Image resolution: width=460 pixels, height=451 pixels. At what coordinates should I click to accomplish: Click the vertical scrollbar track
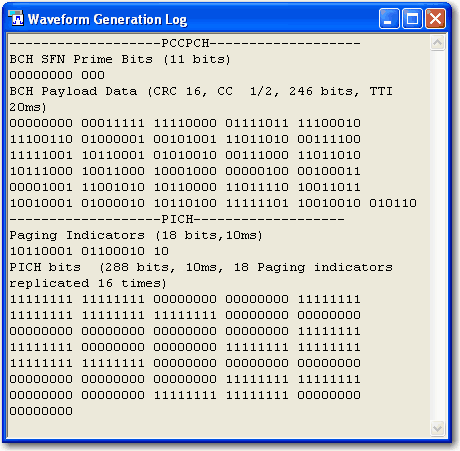coord(437,235)
